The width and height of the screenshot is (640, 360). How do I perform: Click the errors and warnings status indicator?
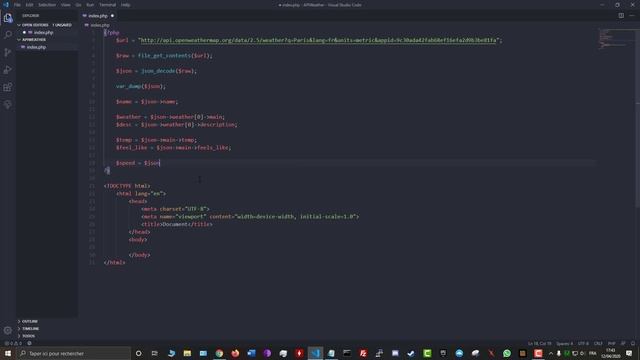(x=13, y=343)
